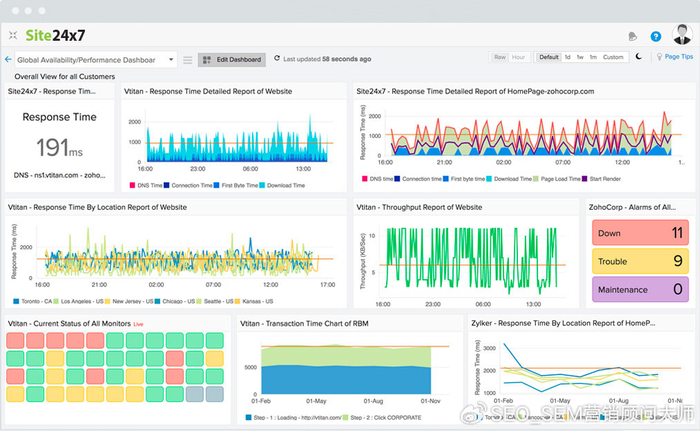The image size is (700, 431).
Task: Click the ZohoCorp Alarms of All widget title
Action: [632, 207]
